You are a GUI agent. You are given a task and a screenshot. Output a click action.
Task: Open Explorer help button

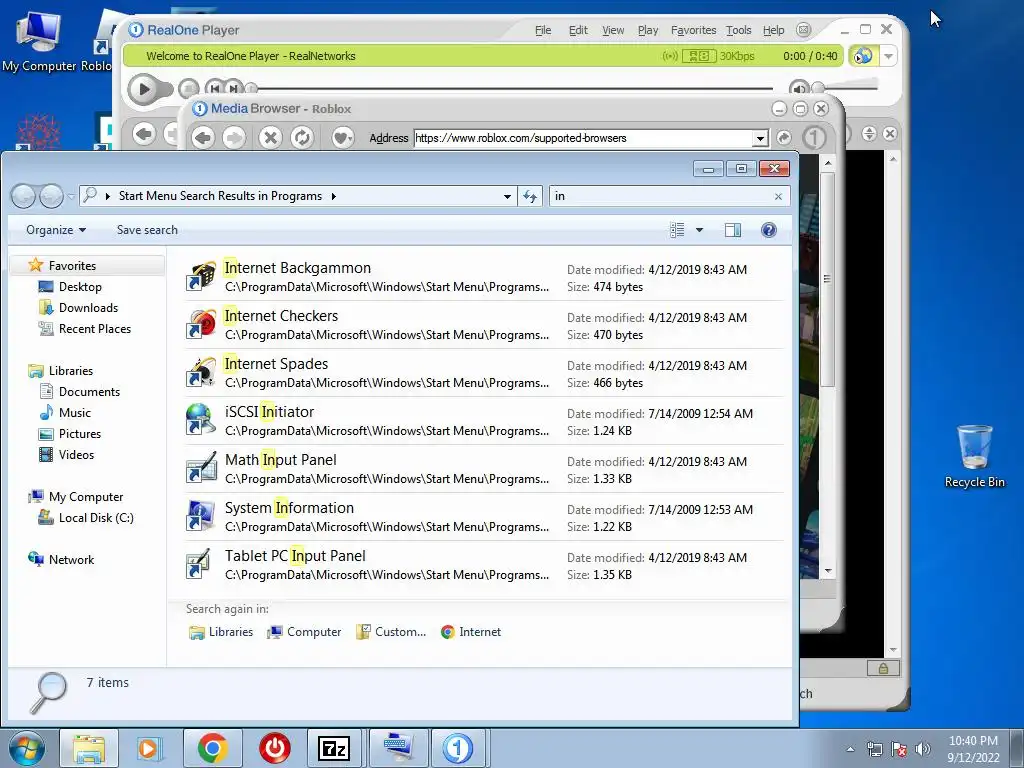[769, 230]
